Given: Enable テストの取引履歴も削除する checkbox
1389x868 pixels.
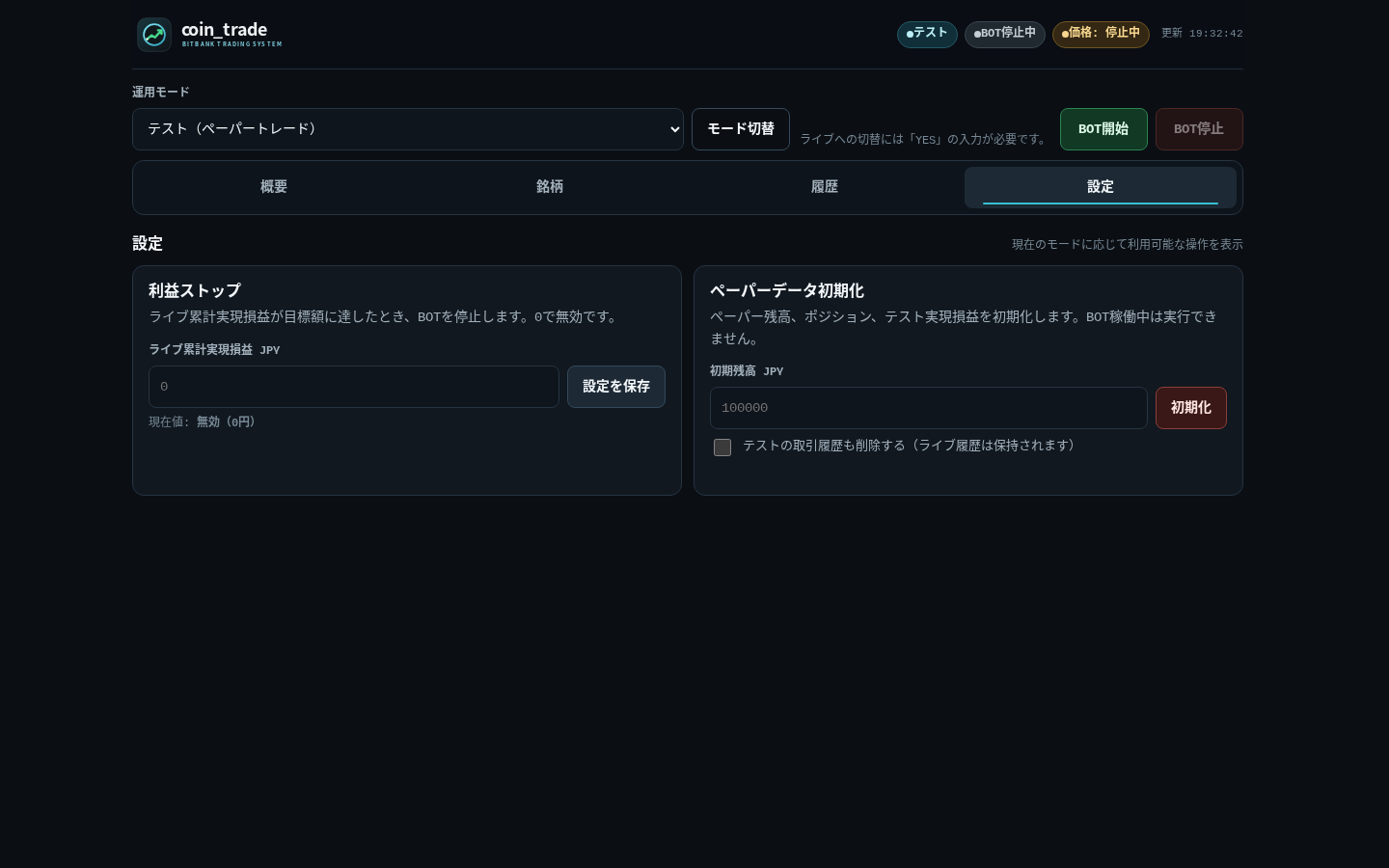Looking at the screenshot, I should click(x=722, y=448).
